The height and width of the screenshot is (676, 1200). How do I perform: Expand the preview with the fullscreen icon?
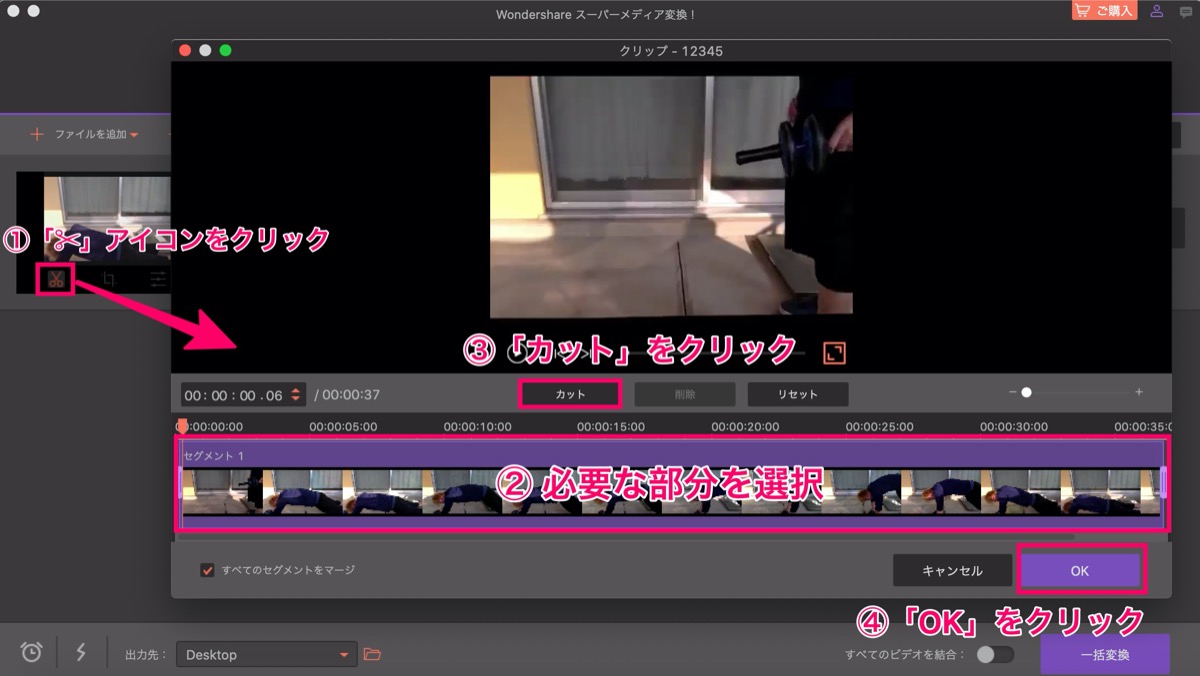pos(834,352)
